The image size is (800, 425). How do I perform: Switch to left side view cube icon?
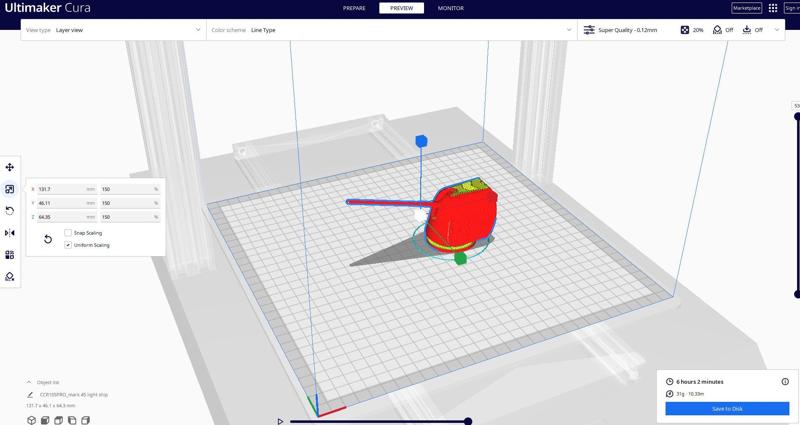click(x=72, y=420)
